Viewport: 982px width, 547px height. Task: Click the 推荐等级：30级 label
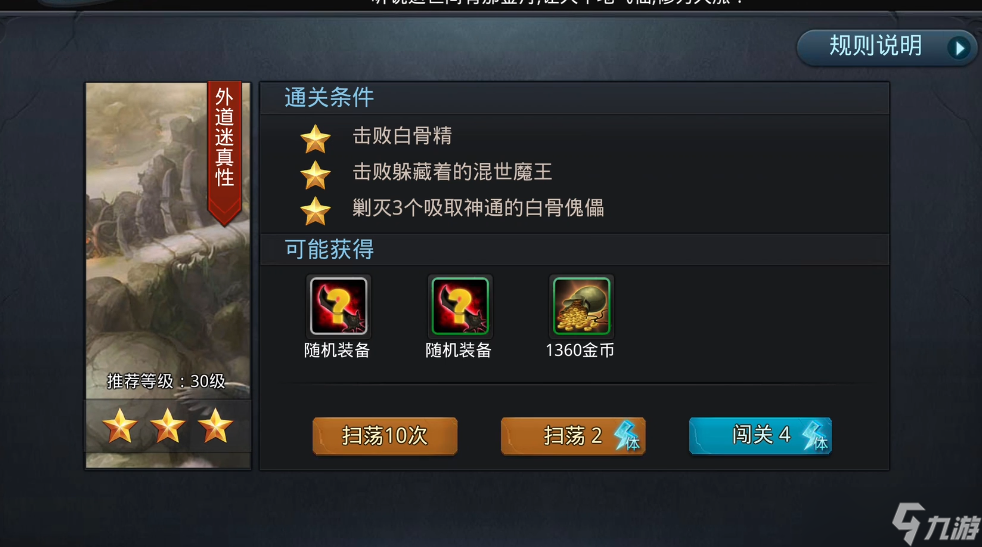(x=166, y=381)
